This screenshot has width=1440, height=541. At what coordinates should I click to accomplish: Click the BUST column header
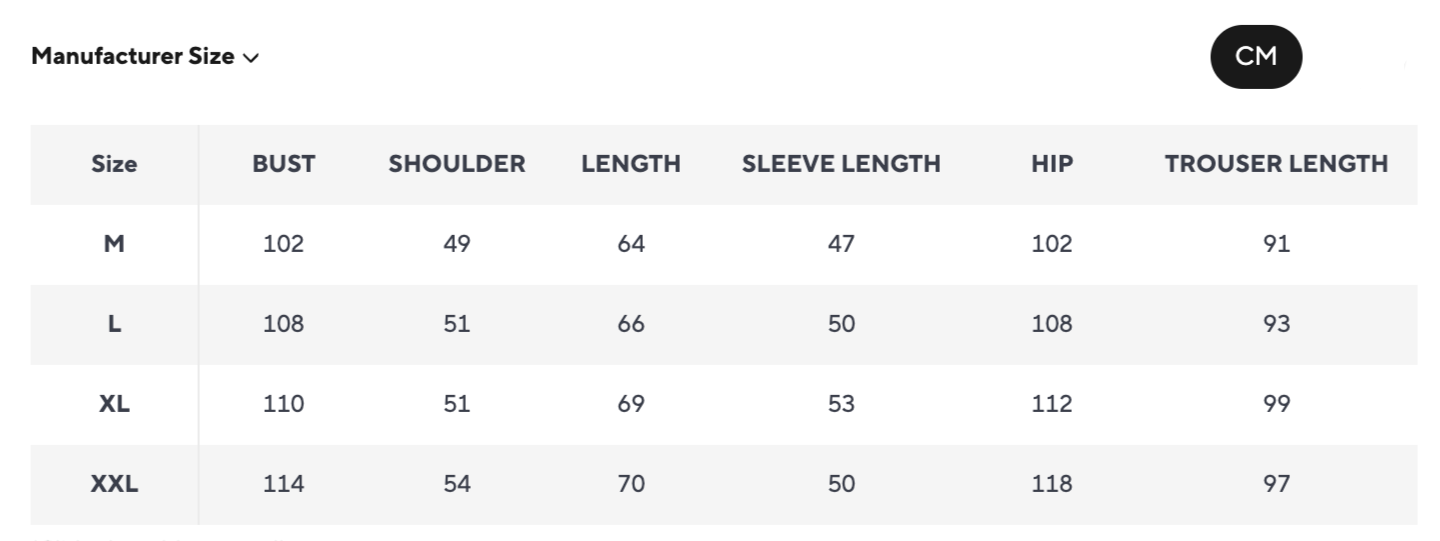pos(283,164)
